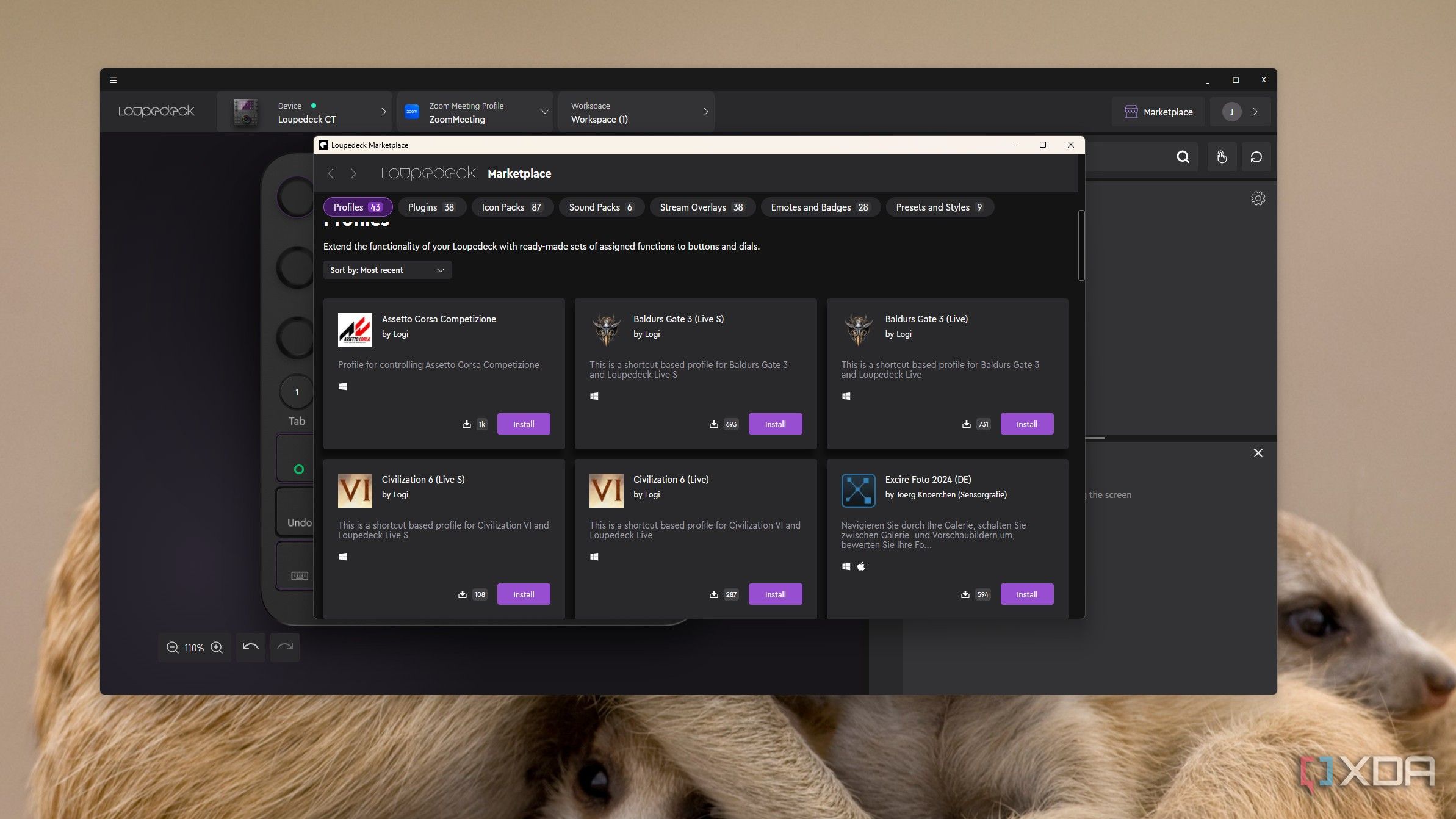Zoom in with the plus magnifier
Image resolution: width=1456 pixels, height=819 pixels.
coord(217,648)
